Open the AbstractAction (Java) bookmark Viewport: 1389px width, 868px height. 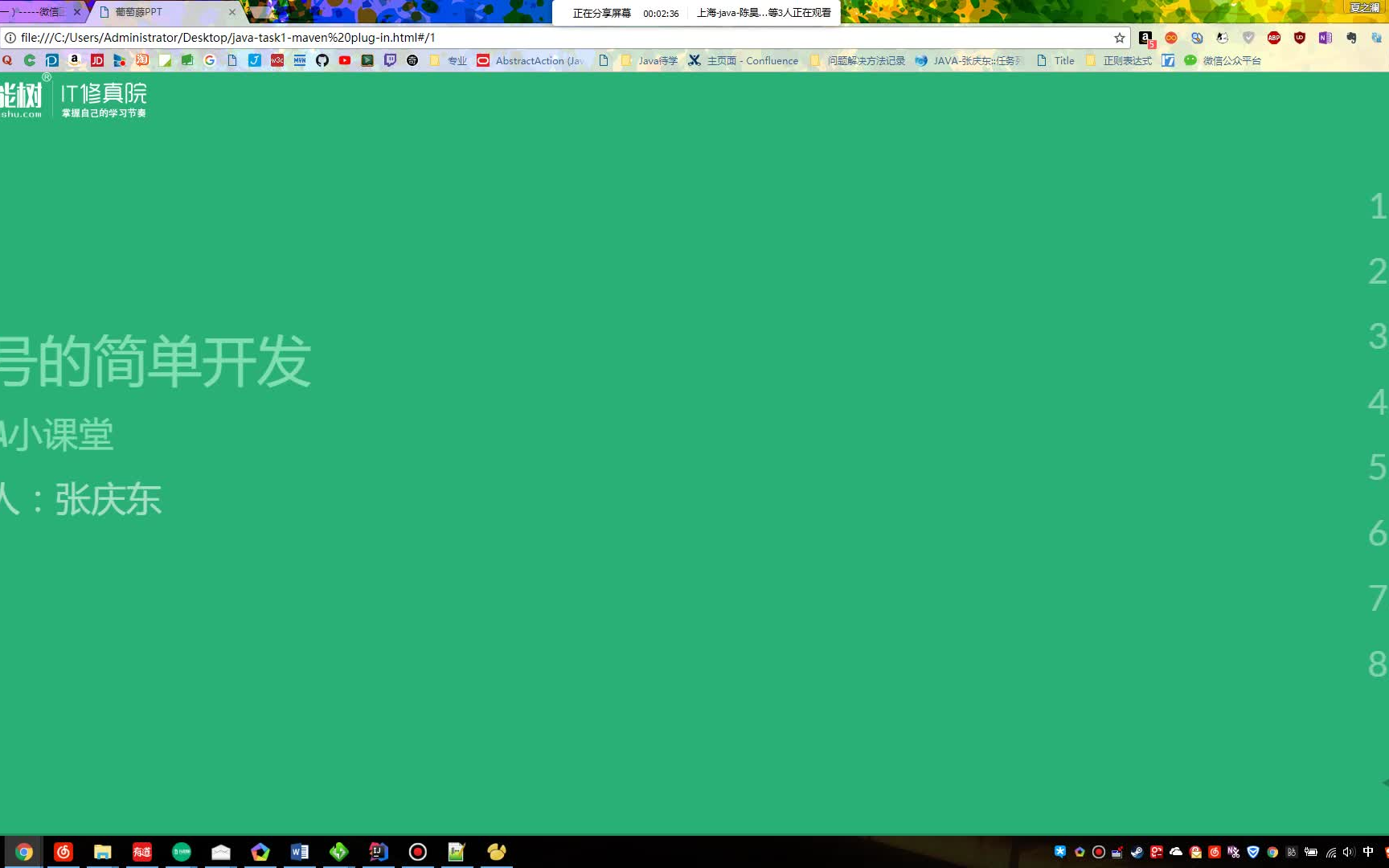click(531, 60)
